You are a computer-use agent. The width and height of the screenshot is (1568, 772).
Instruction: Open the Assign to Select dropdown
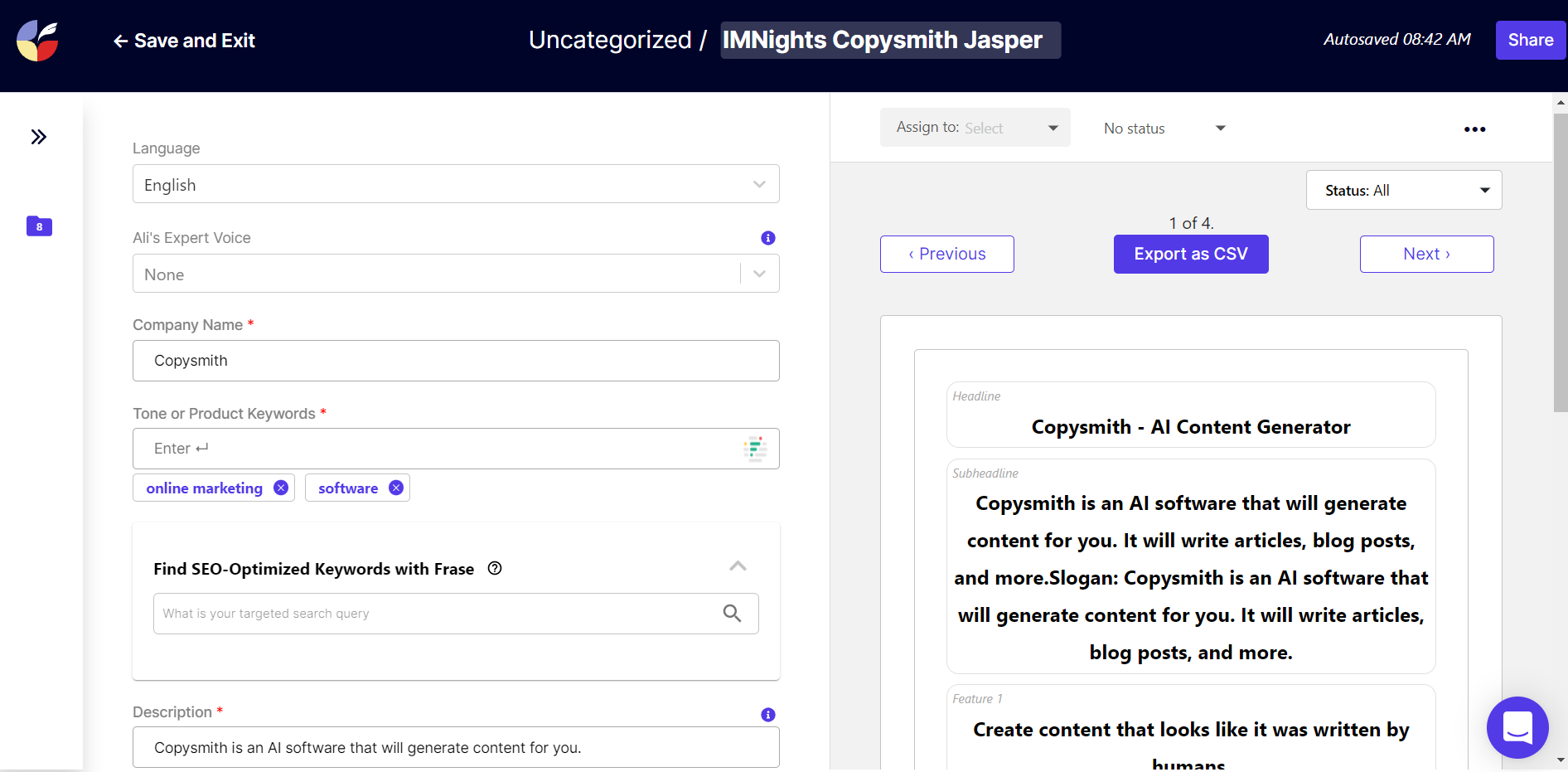(x=975, y=128)
